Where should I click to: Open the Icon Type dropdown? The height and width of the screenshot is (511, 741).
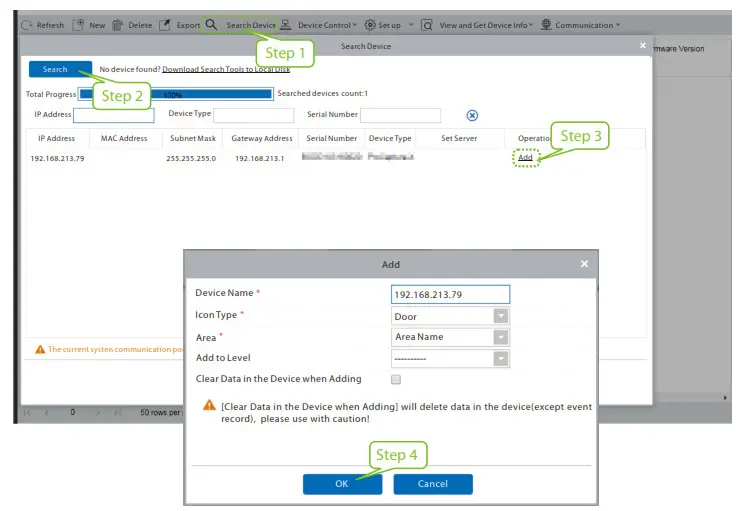(500, 316)
